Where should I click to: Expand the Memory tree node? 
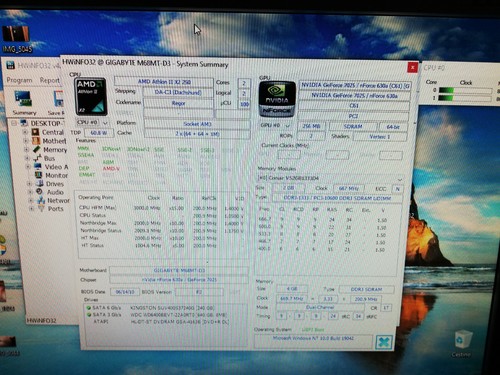(27, 150)
